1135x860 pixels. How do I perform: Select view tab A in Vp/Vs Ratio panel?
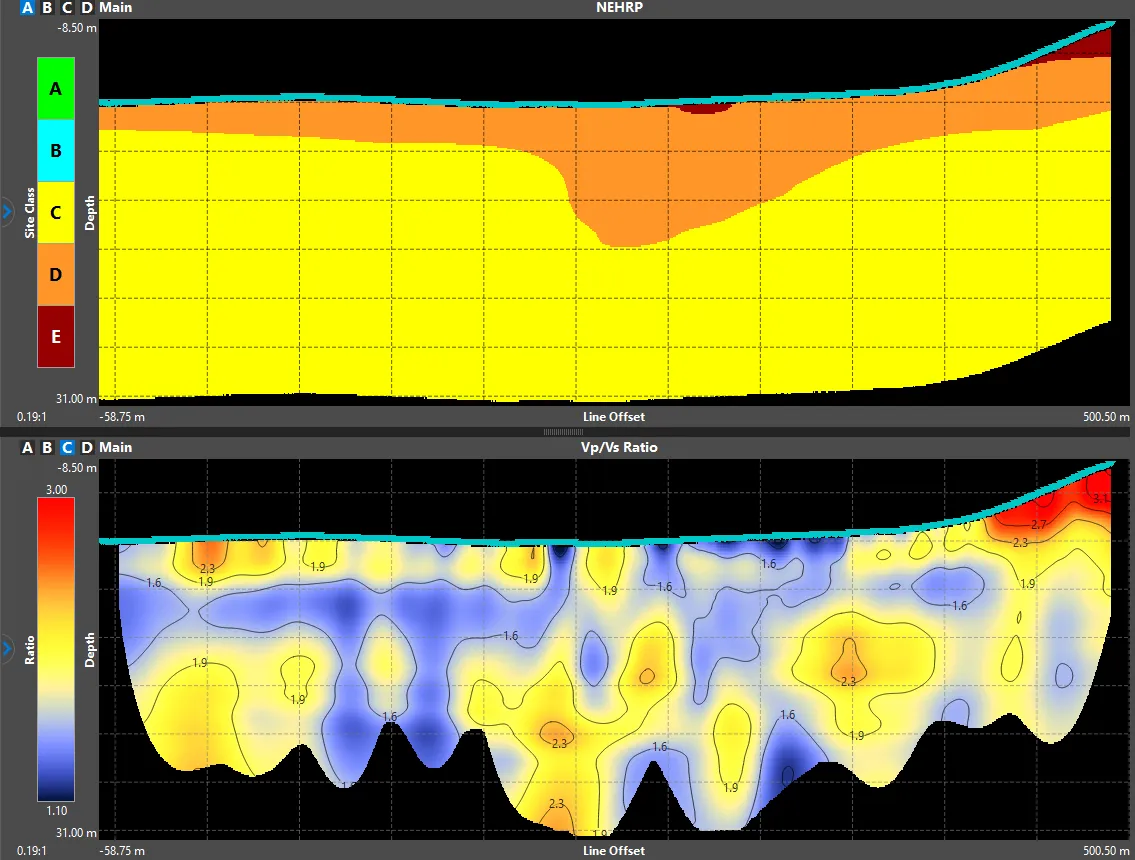28,447
